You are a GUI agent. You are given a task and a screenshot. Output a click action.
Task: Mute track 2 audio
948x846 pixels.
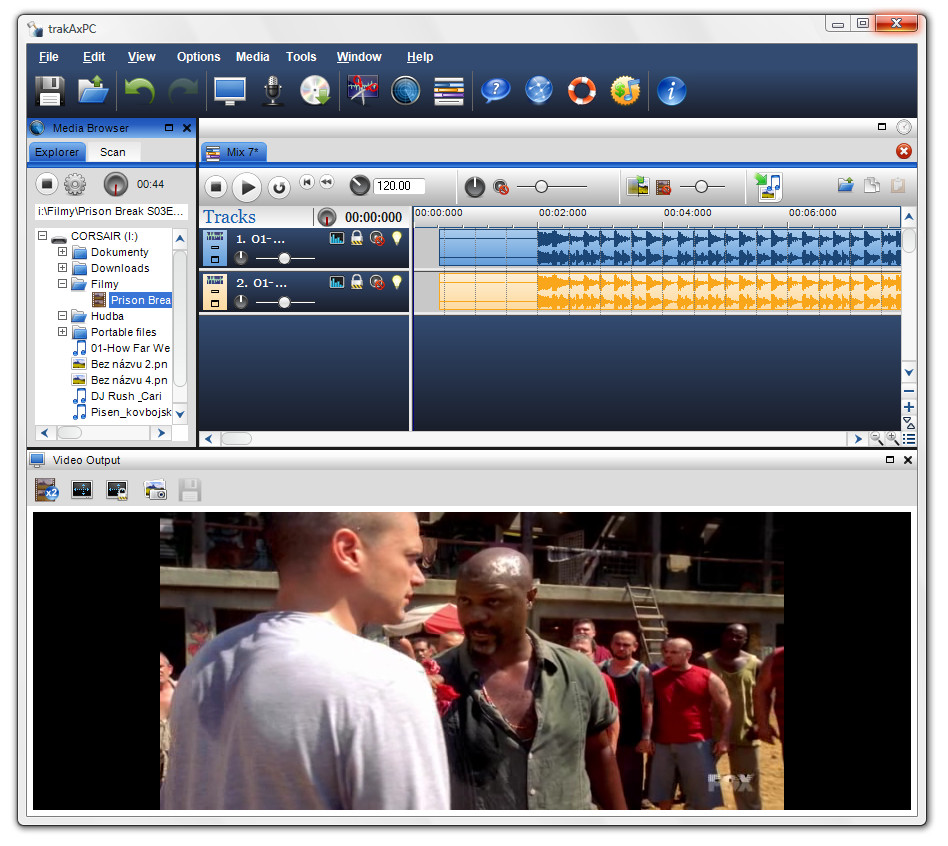click(377, 282)
